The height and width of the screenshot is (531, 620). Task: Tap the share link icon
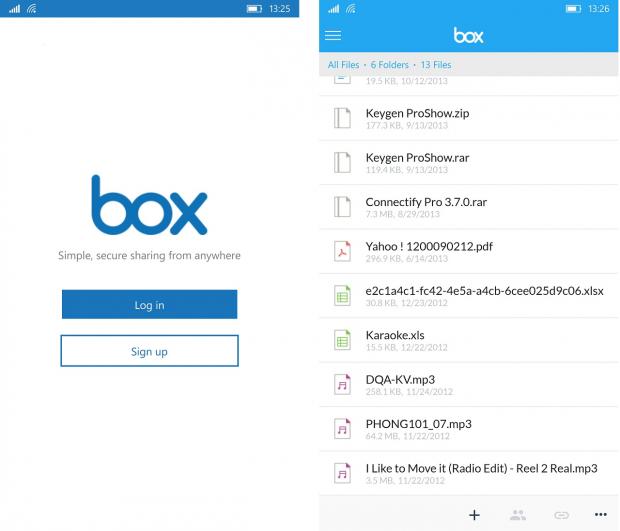coord(561,515)
